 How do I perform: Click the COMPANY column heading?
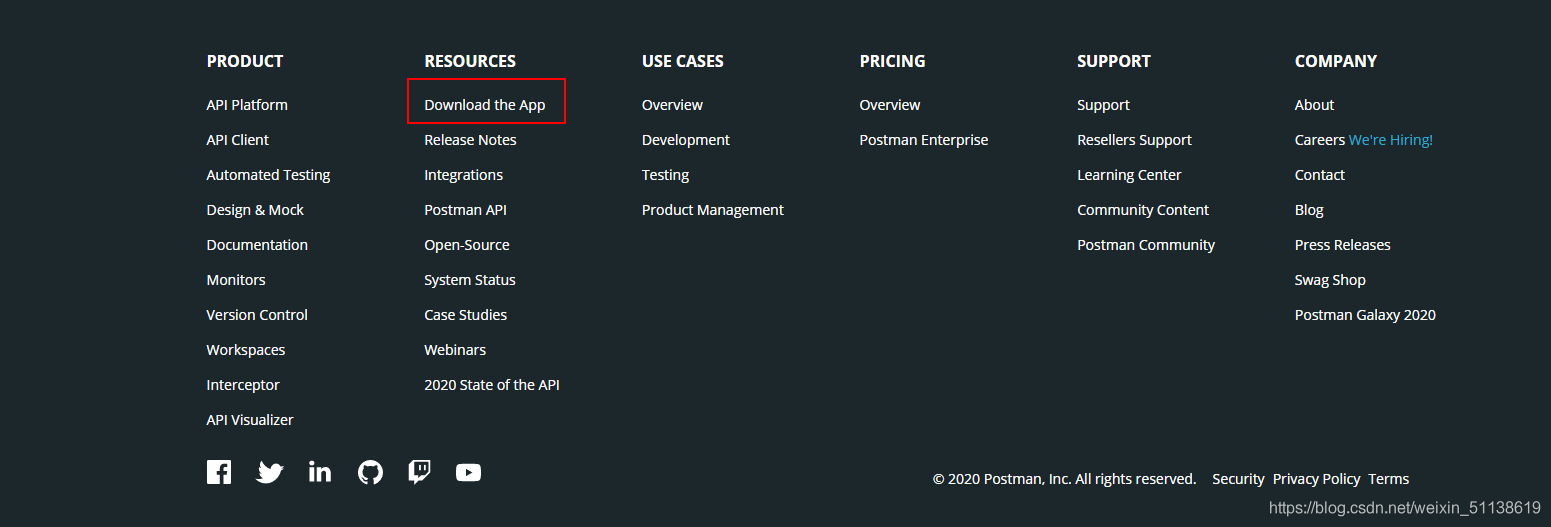click(x=1336, y=61)
